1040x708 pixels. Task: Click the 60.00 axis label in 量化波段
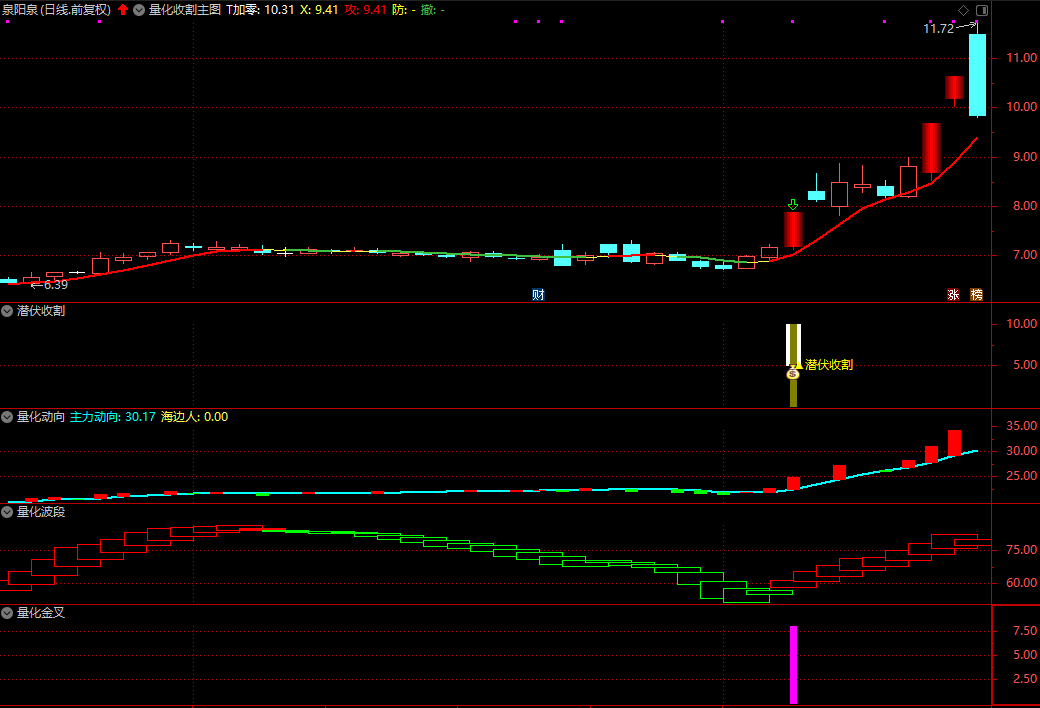tap(1021, 583)
